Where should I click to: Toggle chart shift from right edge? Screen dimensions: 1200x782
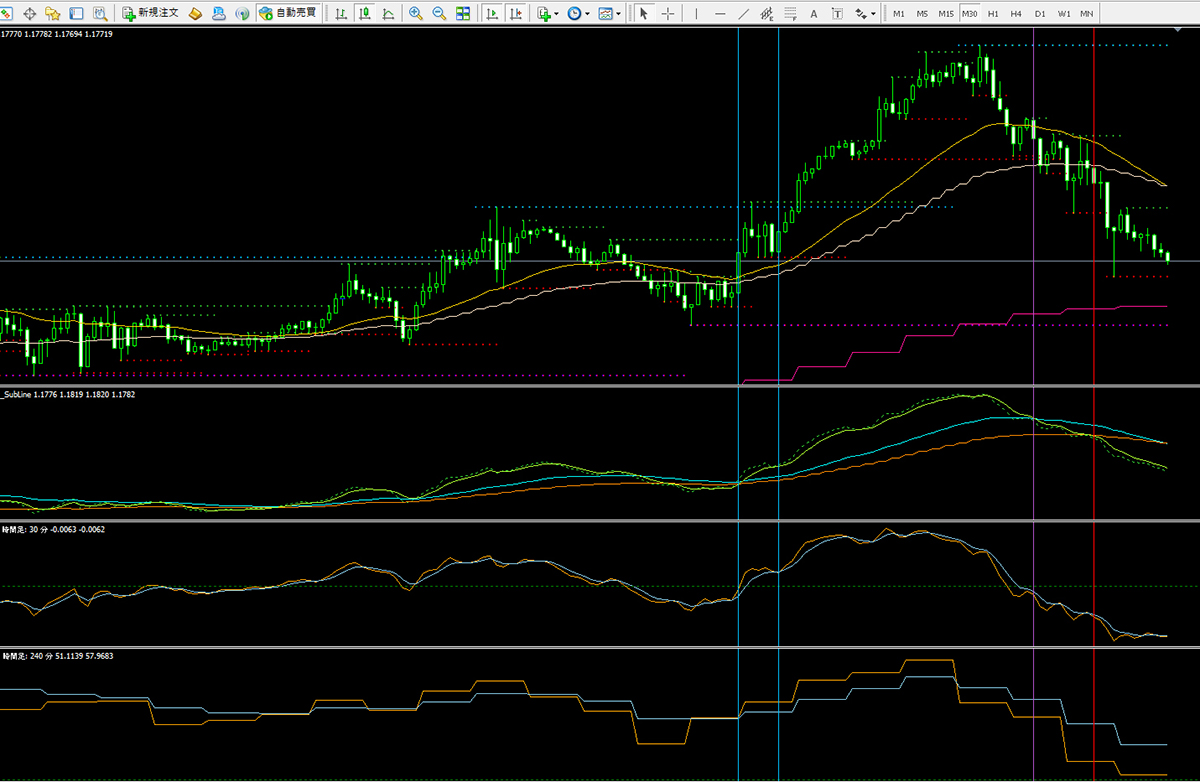[514, 14]
